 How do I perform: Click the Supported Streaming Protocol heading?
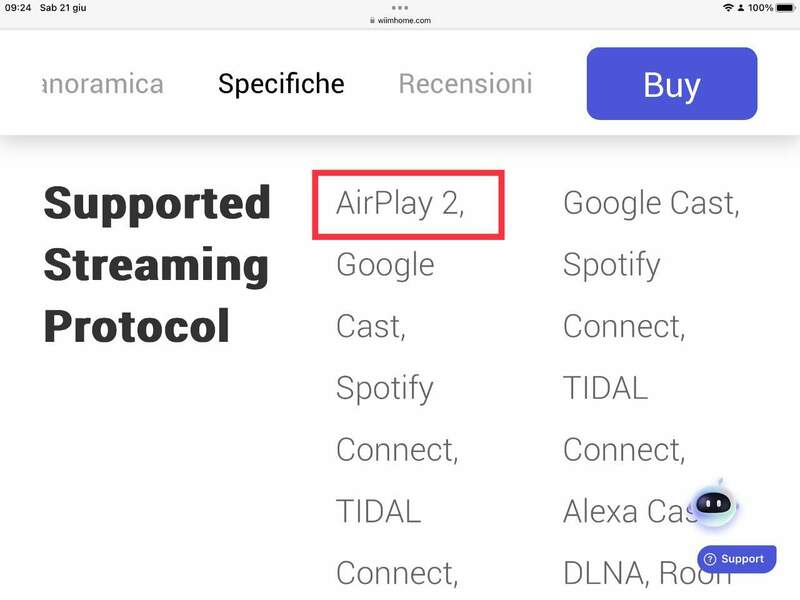coord(157,265)
